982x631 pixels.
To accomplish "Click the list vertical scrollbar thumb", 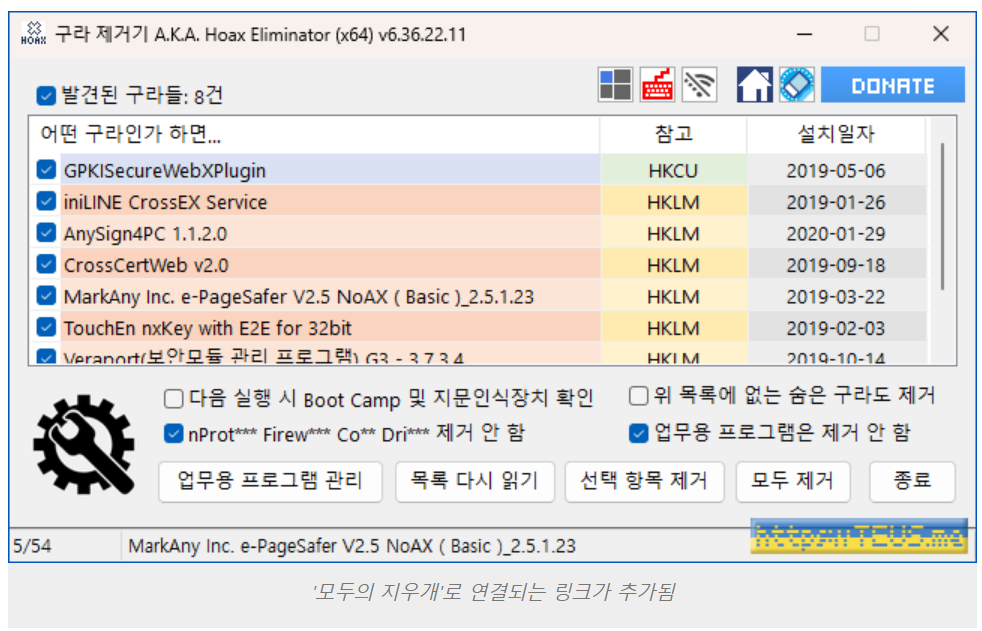I will (942, 217).
